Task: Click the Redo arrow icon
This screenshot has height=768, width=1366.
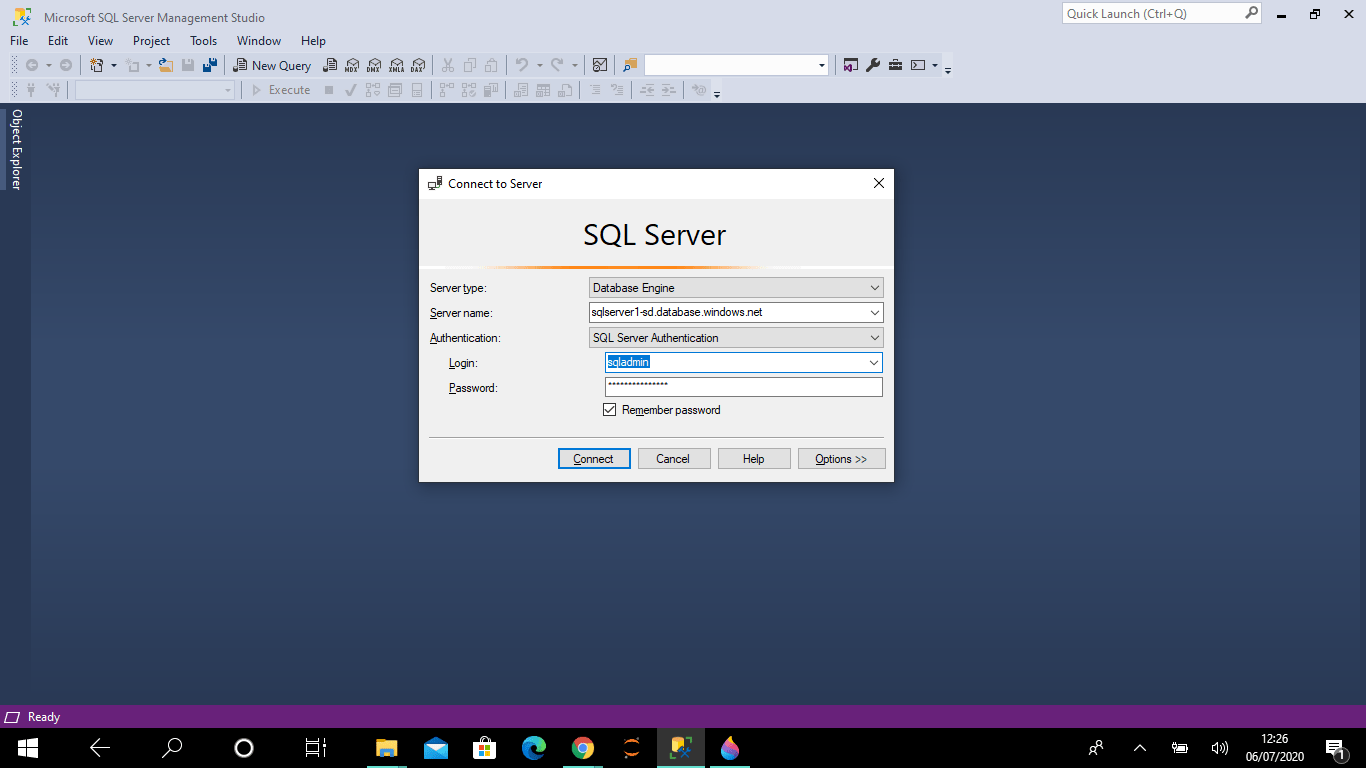Action: [558, 65]
